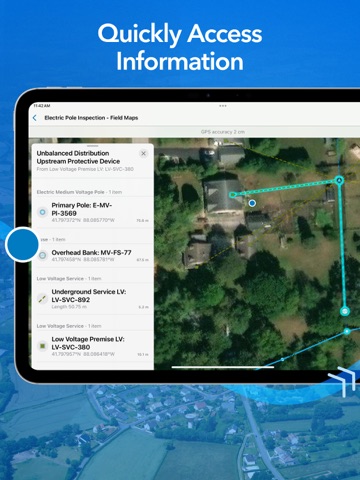Image resolution: width=360 pixels, height=480 pixels.
Task: Tap the teal circular device marker on the vertical line
Action: click(345, 311)
